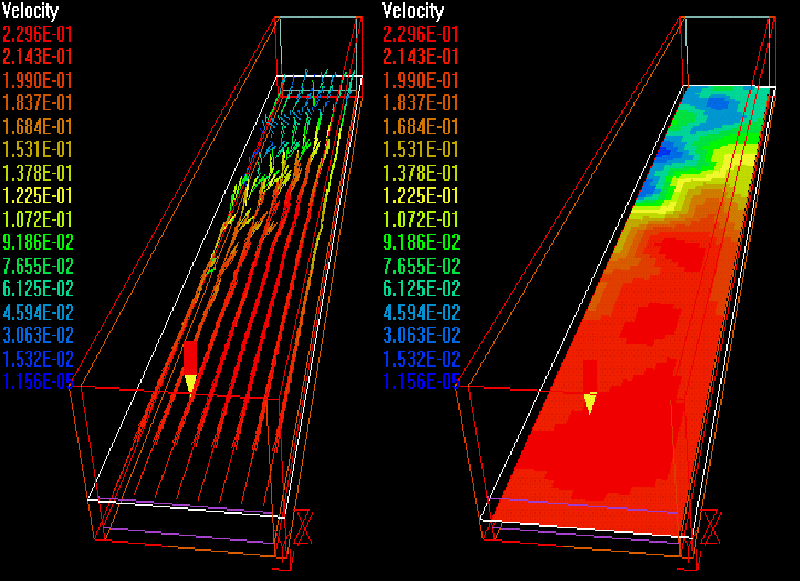This screenshot has height=581, width=800.
Task: Click the red-yellow probe arrow in the contour plot
Action: point(590,387)
